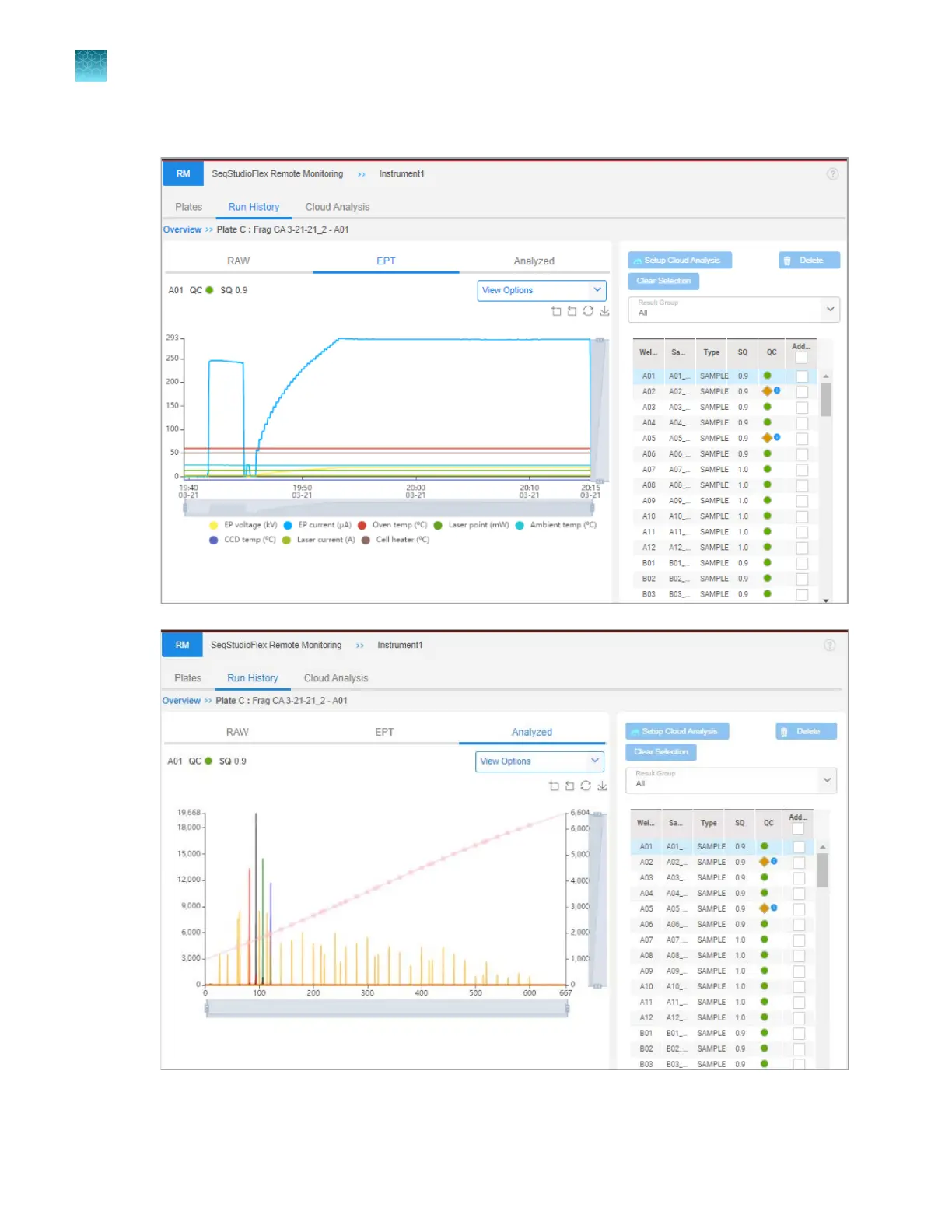Image resolution: width=952 pixels, height=1232 pixels.
Task: Click the second zoom-reset icon above the lower Analyzed chart
Action: point(569,786)
